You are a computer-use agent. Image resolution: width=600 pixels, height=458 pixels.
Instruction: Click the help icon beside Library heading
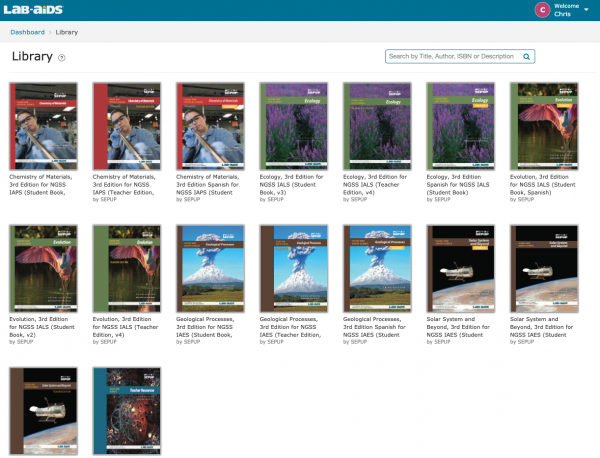pos(62,58)
